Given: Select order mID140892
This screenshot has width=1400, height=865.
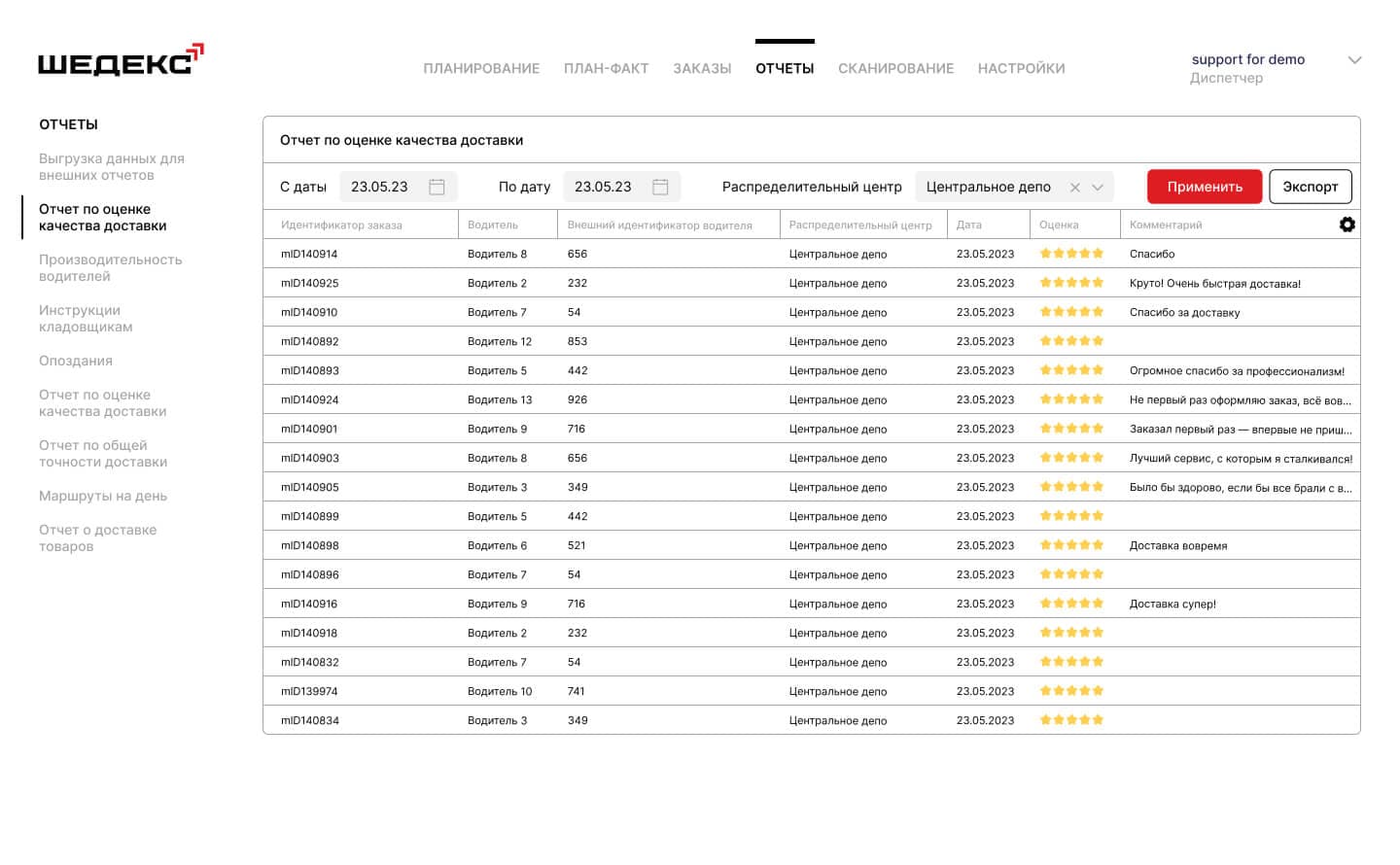Looking at the screenshot, I should tap(309, 341).
